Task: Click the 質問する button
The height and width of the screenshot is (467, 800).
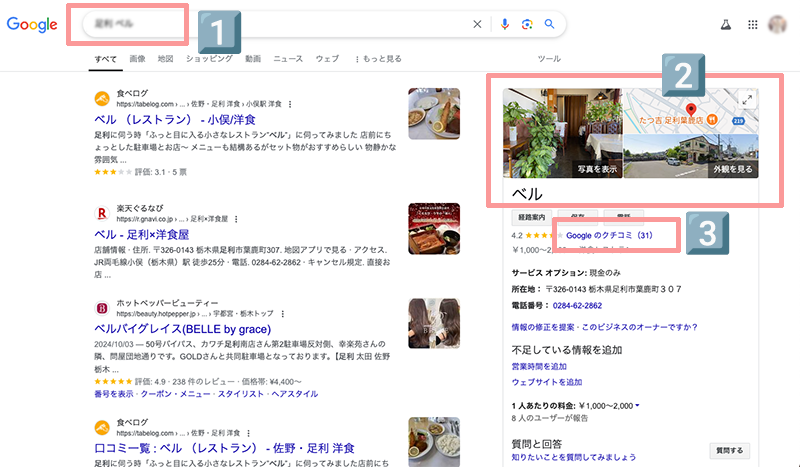Action: click(730, 451)
